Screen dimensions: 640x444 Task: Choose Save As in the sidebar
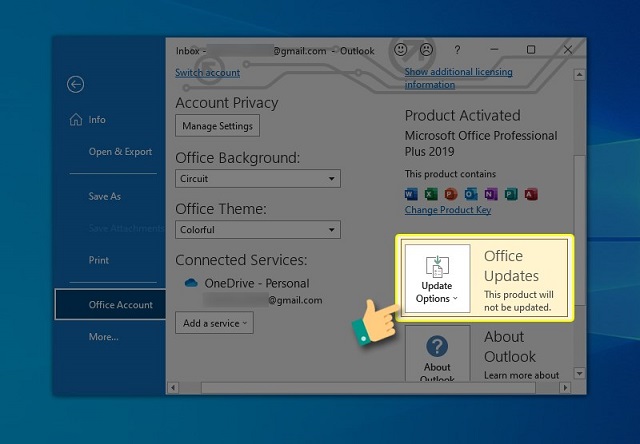pyautogui.click(x=104, y=196)
